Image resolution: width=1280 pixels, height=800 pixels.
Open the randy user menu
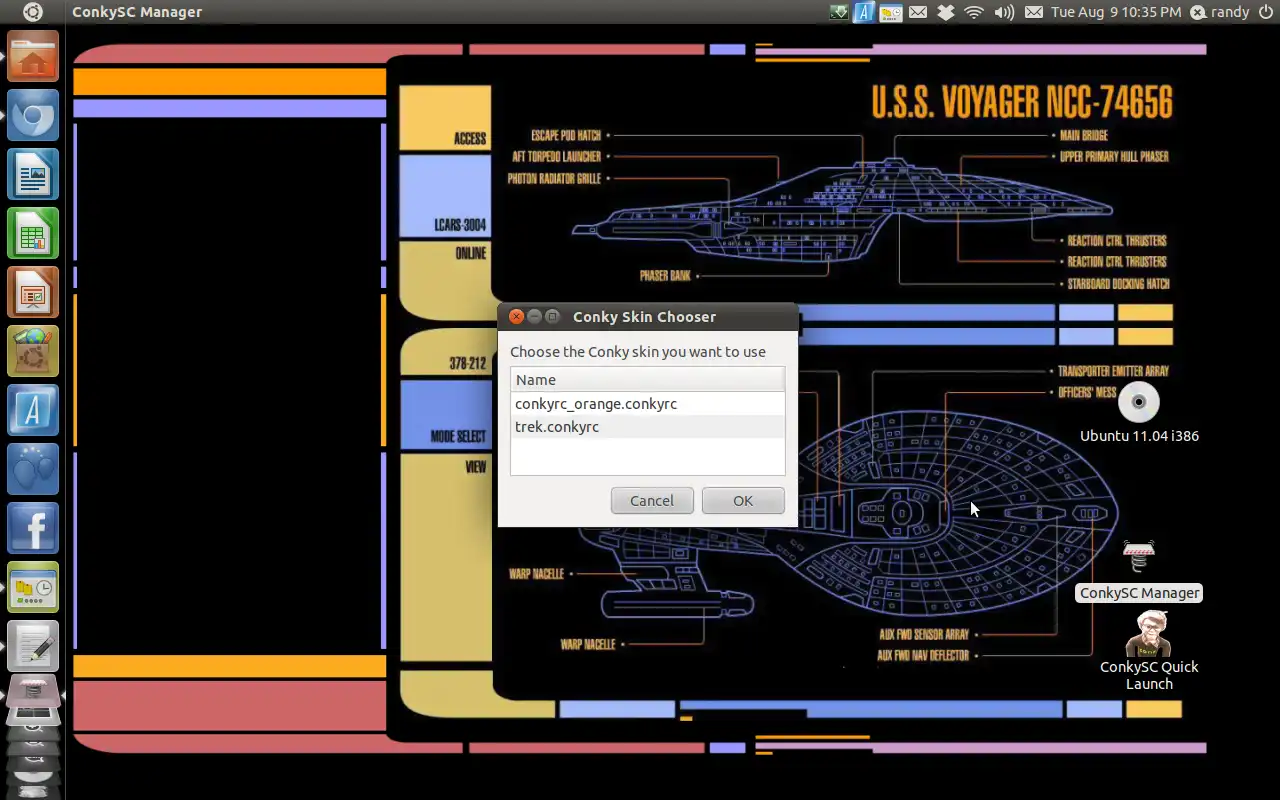tap(1219, 12)
